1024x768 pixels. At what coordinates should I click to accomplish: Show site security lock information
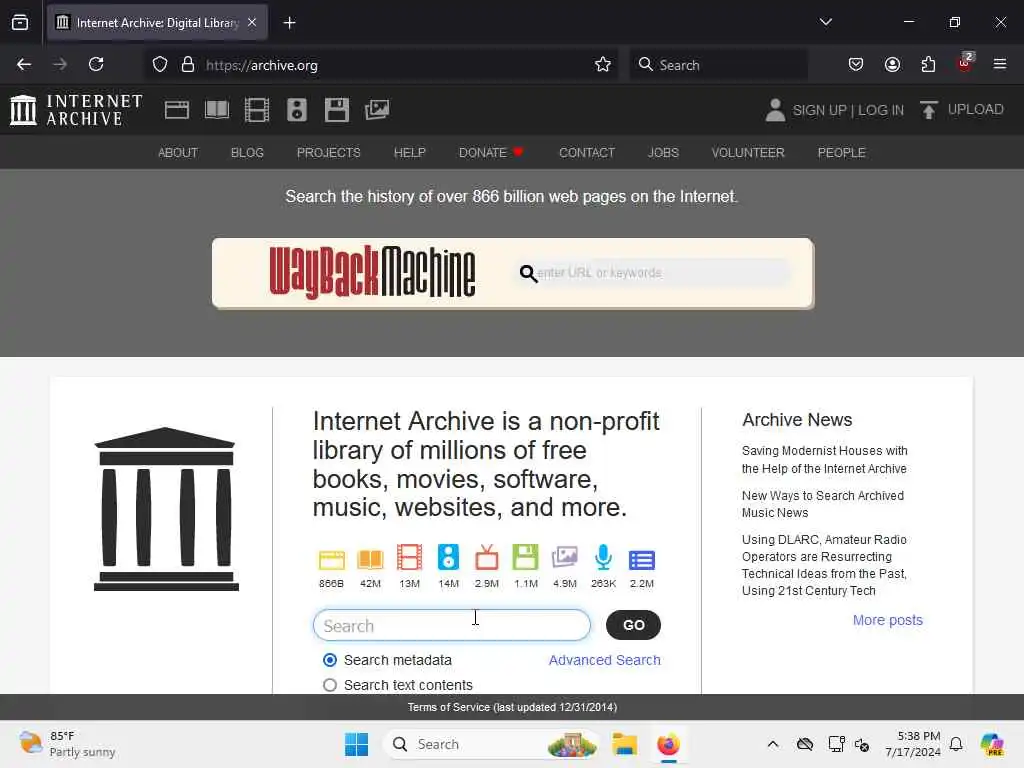[188, 64]
